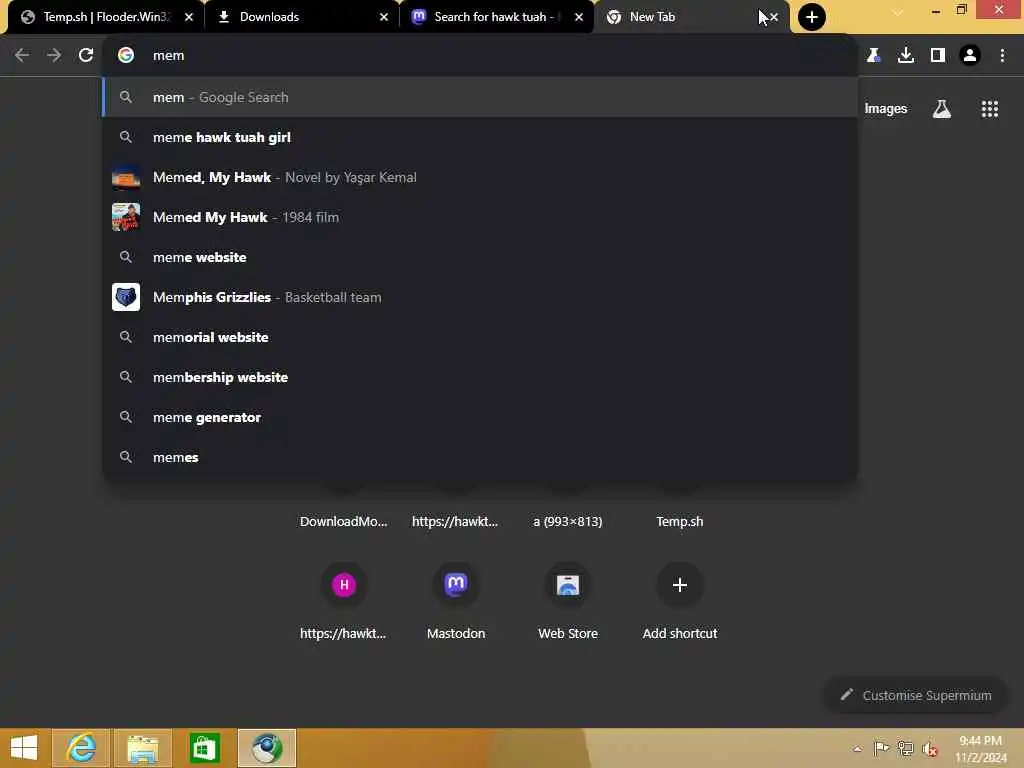Reload the page with the refresh icon
Image resolution: width=1024 pixels, height=768 pixels.
(x=86, y=56)
